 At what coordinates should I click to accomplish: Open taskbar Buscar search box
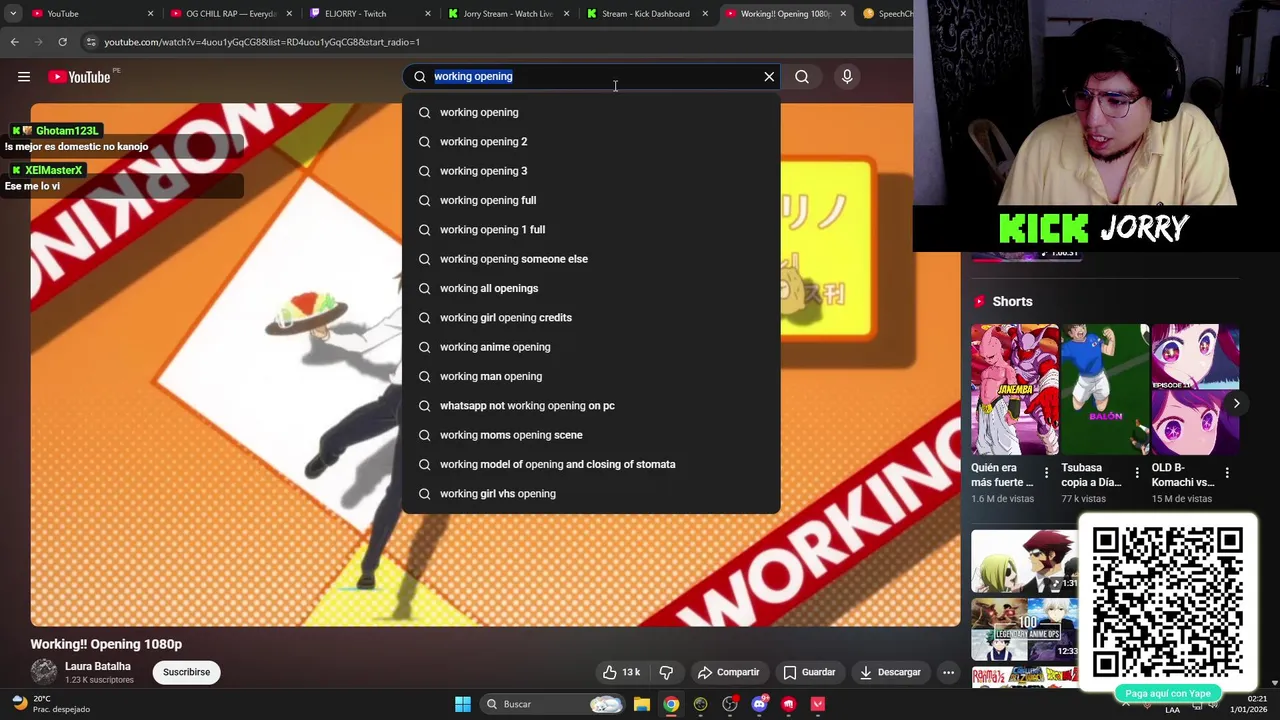coord(552,704)
